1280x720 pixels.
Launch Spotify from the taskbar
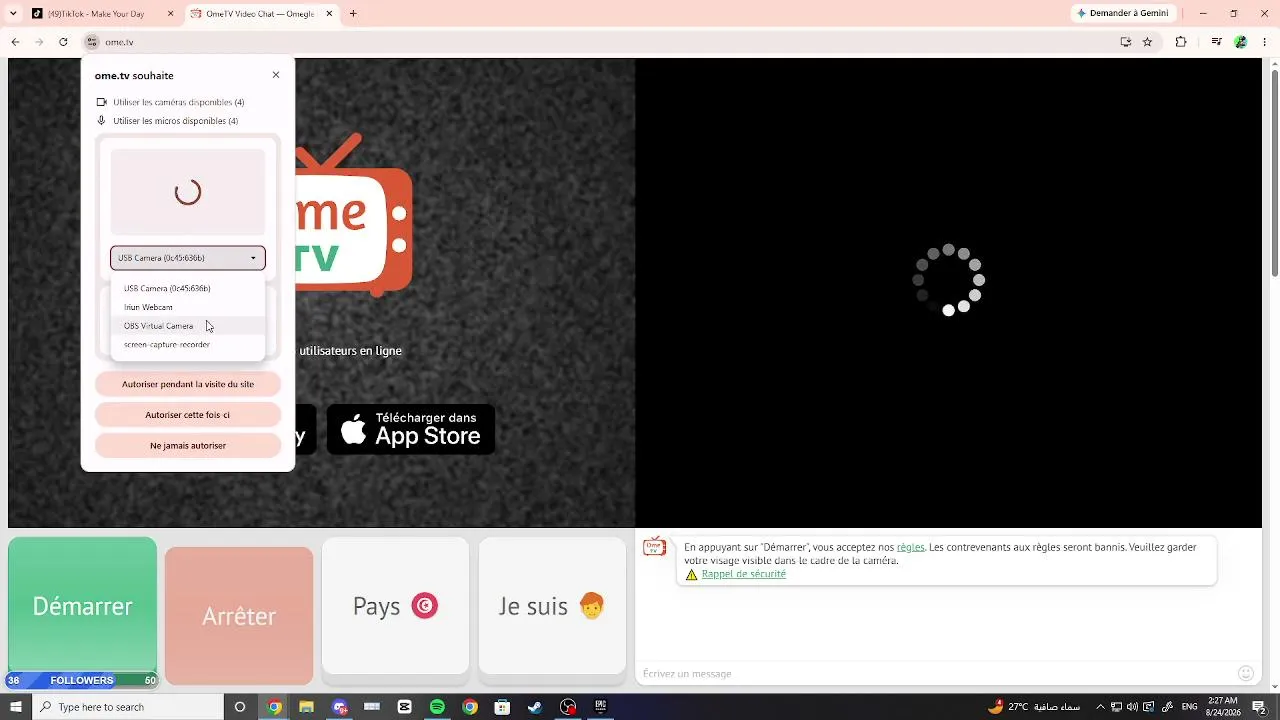pos(437,707)
